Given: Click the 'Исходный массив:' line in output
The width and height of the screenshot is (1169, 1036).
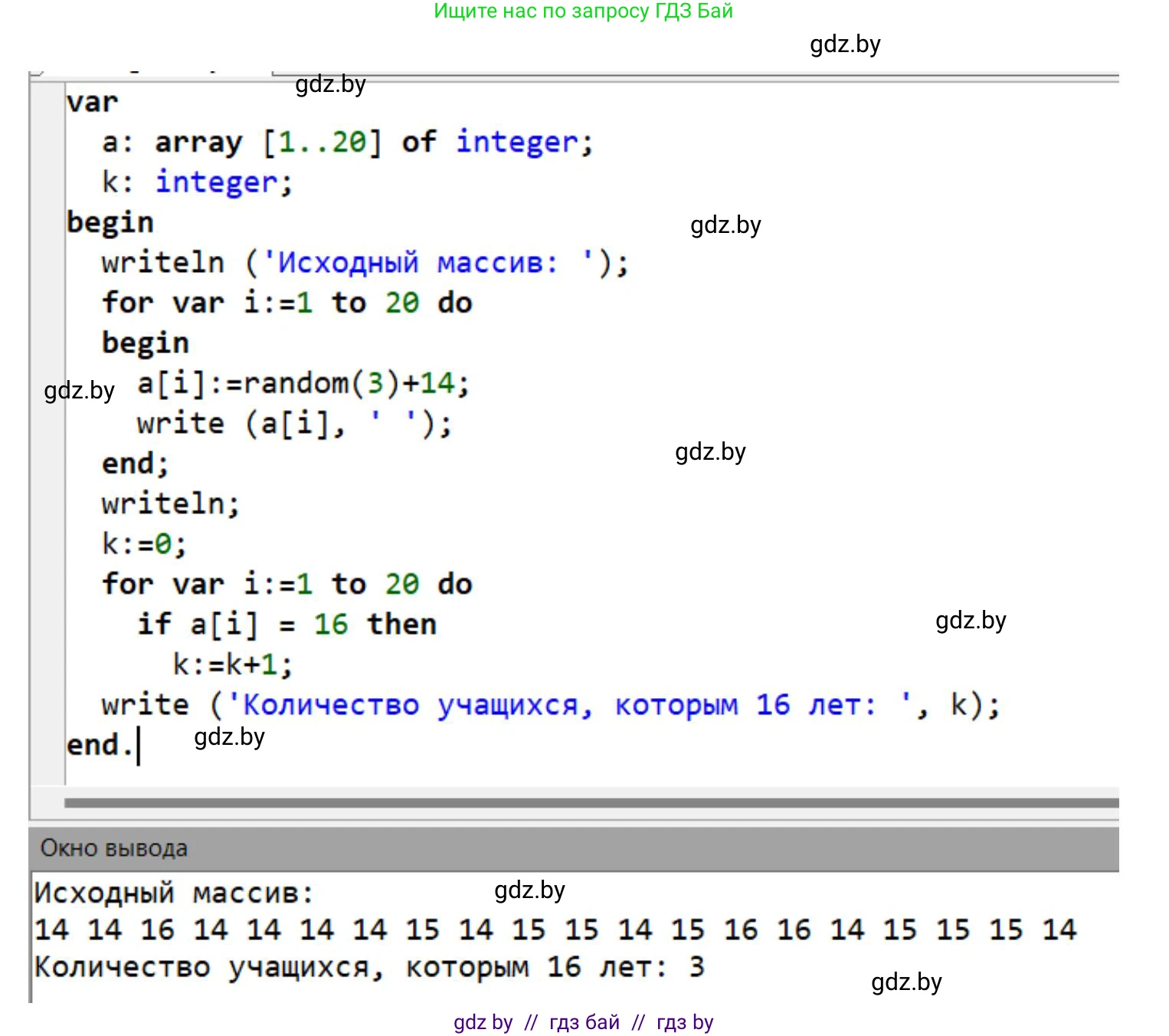Looking at the screenshot, I should (x=174, y=893).
